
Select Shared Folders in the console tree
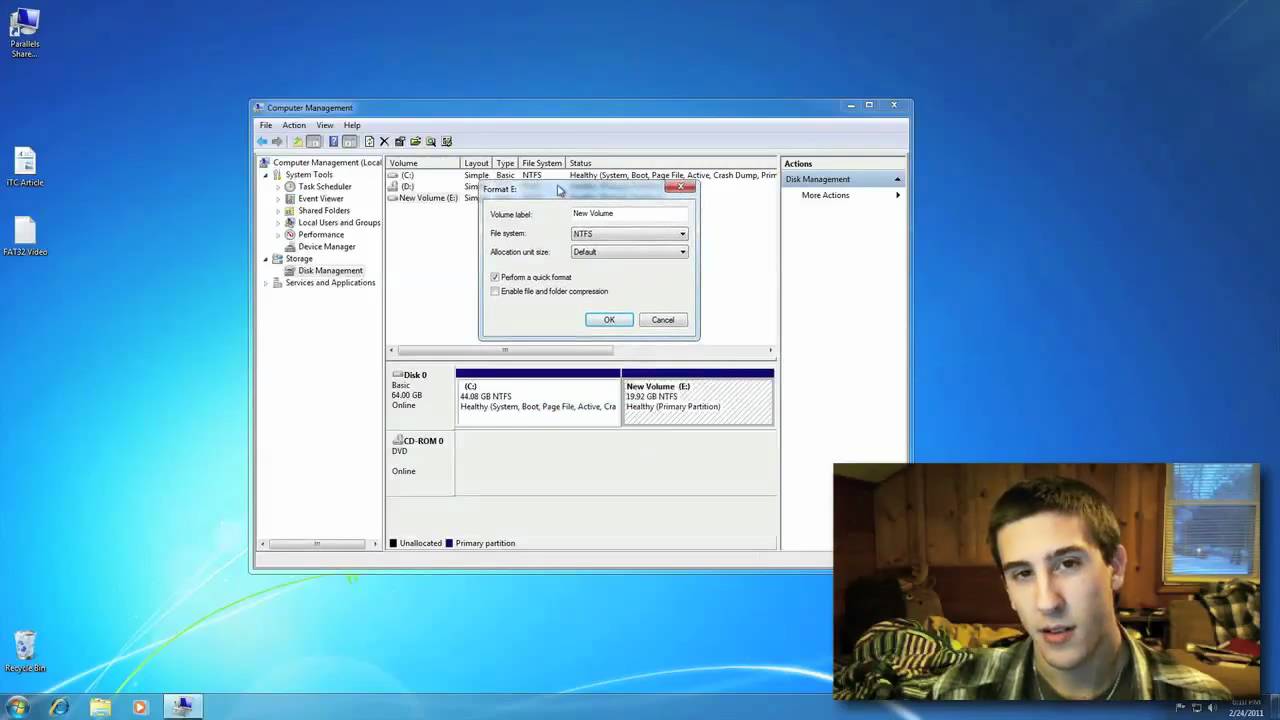pyautogui.click(x=323, y=211)
